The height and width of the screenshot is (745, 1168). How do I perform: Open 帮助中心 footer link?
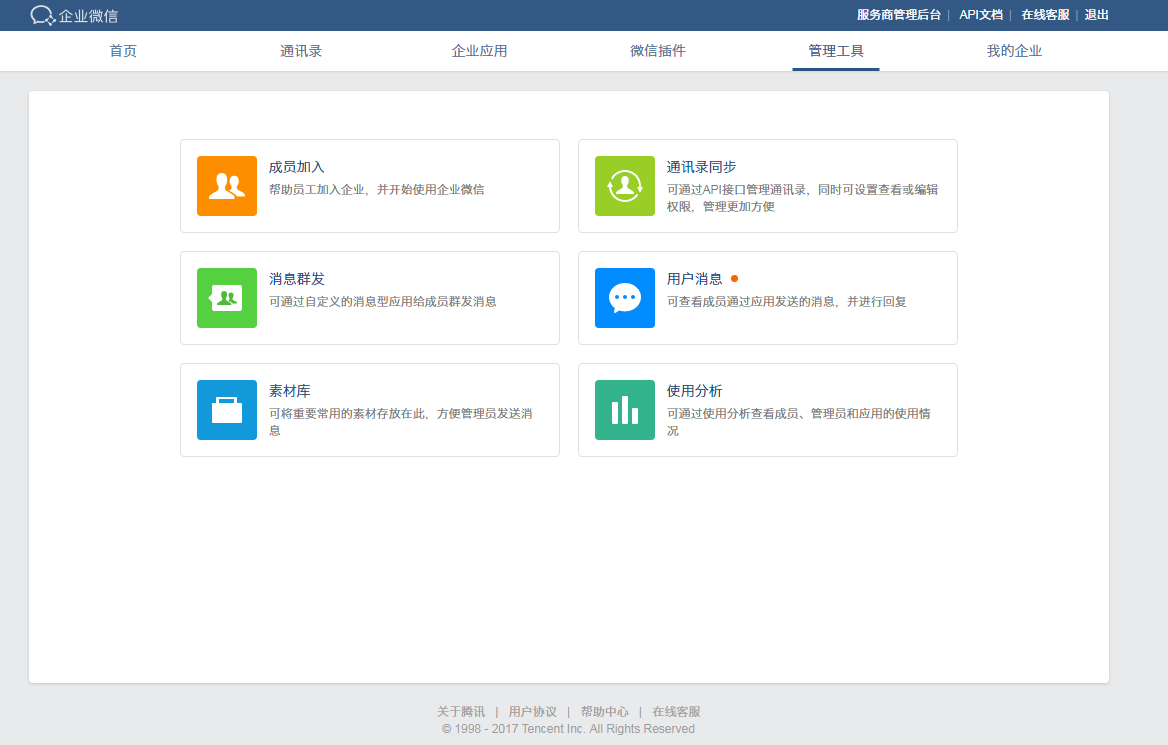pos(604,711)
